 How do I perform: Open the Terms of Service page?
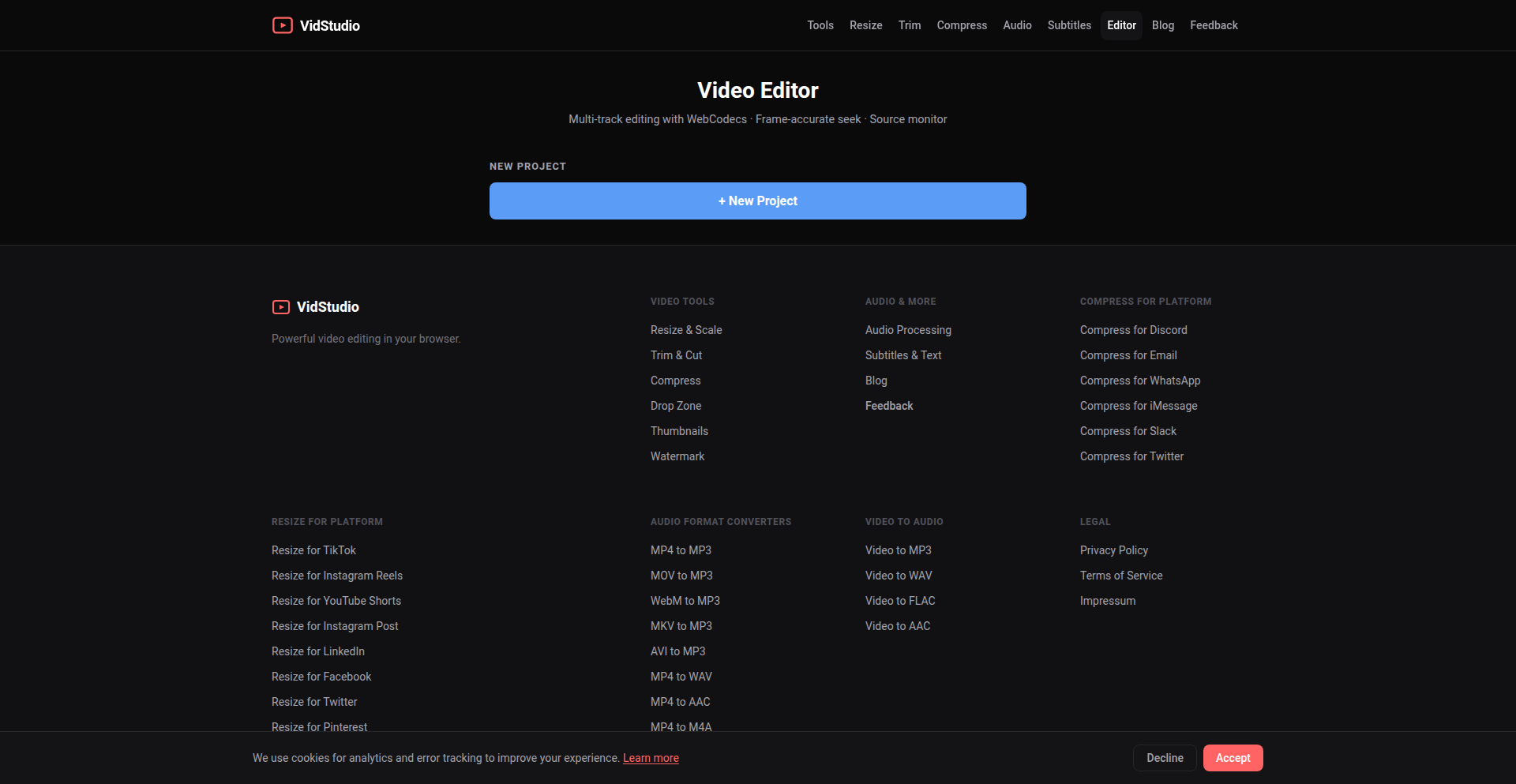[1121, 576]
